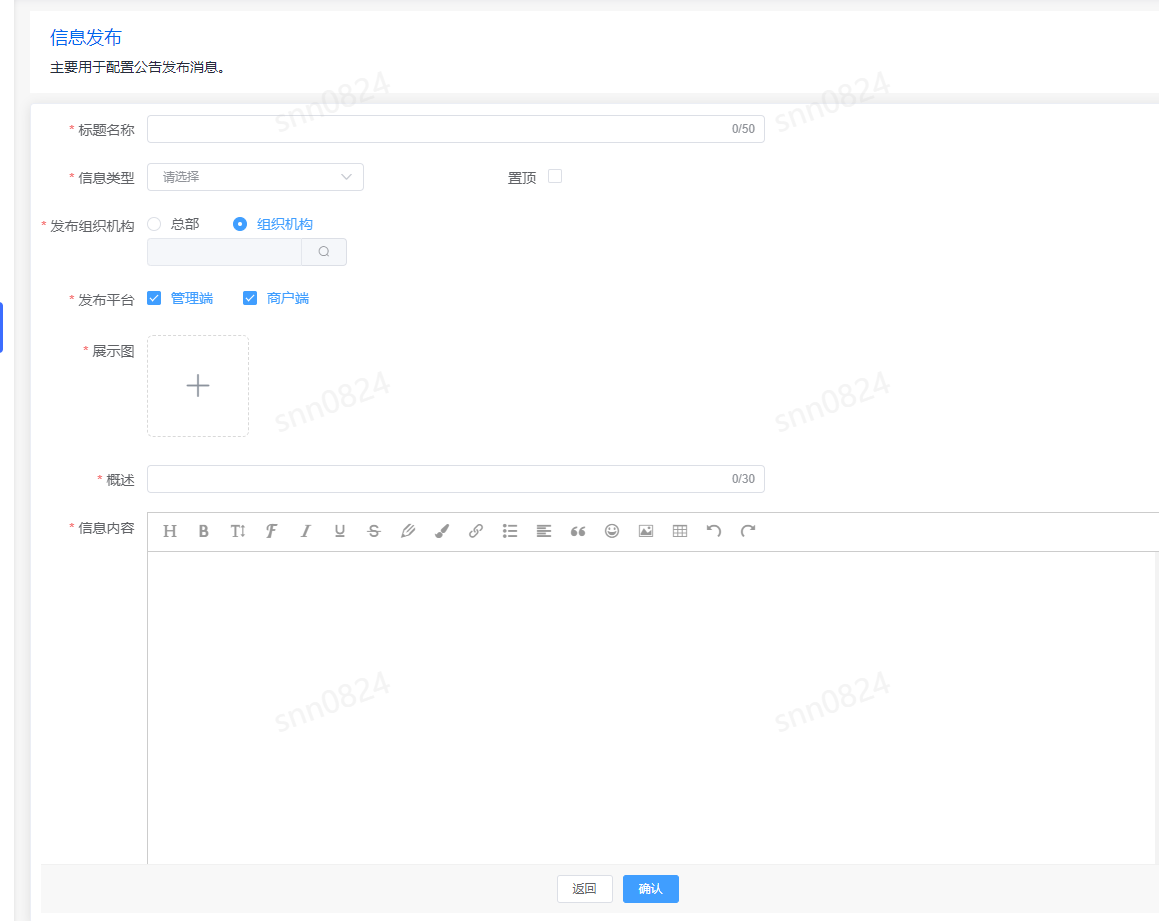
Task: Click the 信息发布 page title
Action: tap(86, 37)
